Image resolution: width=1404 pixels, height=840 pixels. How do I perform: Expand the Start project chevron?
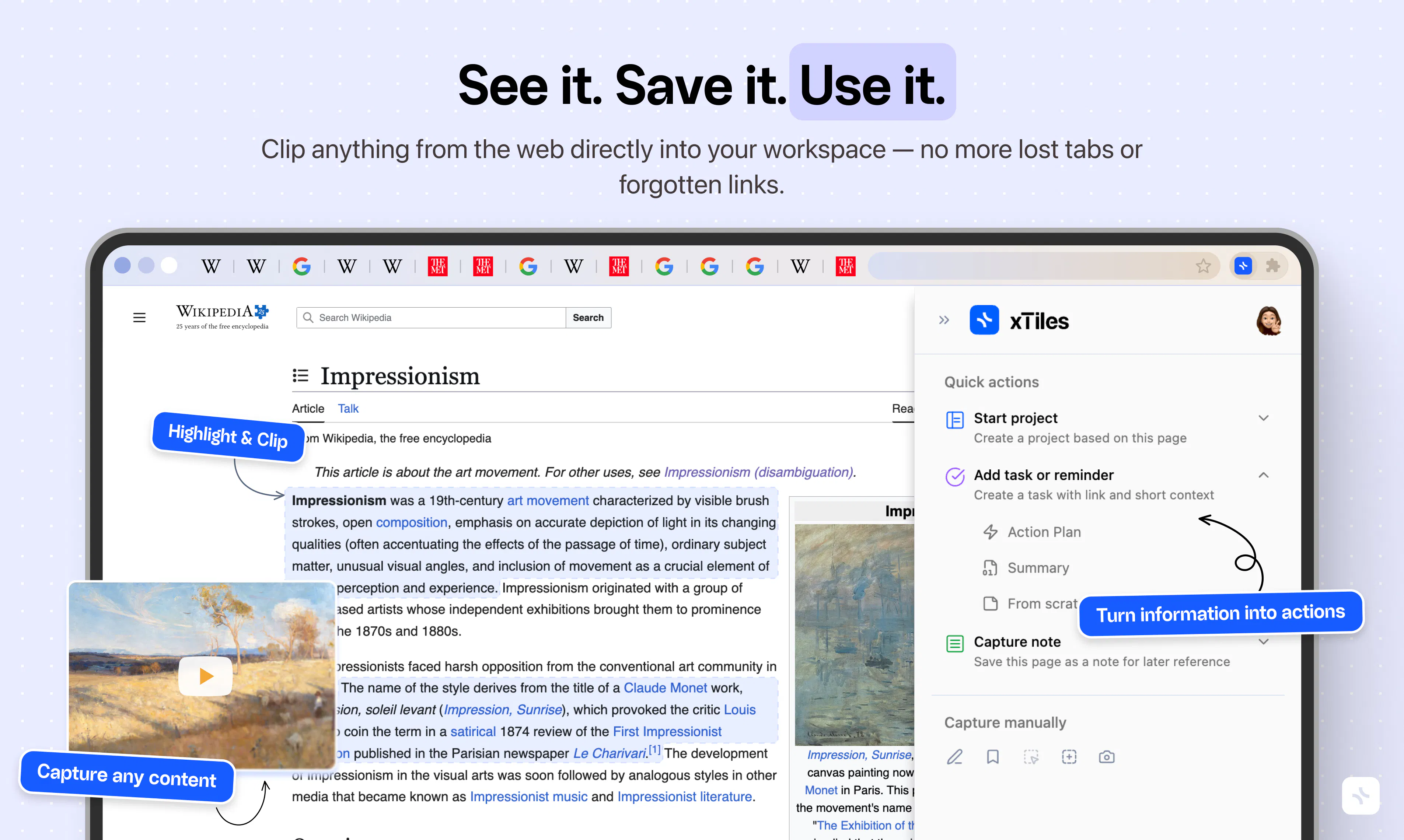(x=1264, y=418)
